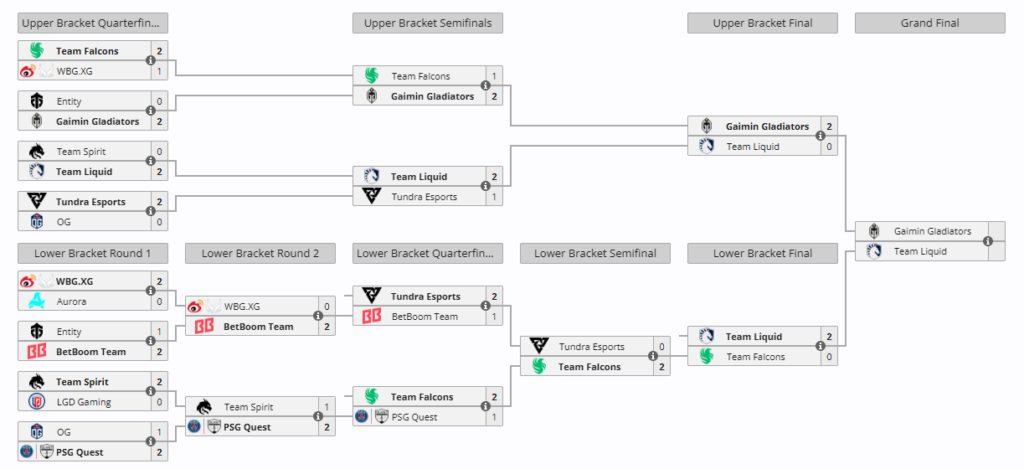This screenshot has height=469, width=1024.
Task: Click the Lower Bracket Semifinal header
Action: pyautogui.click(x=595, y=253)
